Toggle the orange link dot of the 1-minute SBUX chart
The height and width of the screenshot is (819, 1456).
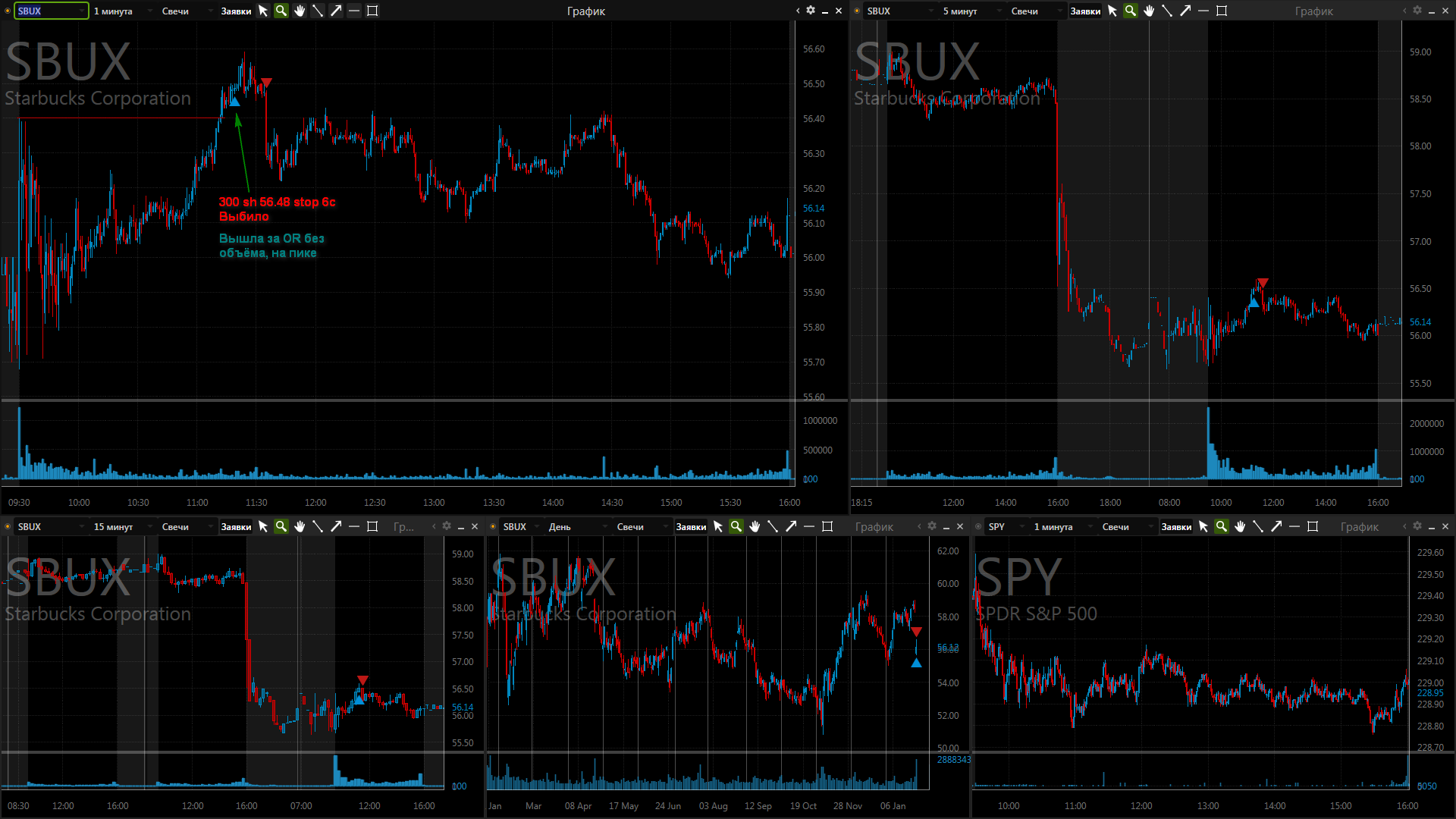point(8,11)
